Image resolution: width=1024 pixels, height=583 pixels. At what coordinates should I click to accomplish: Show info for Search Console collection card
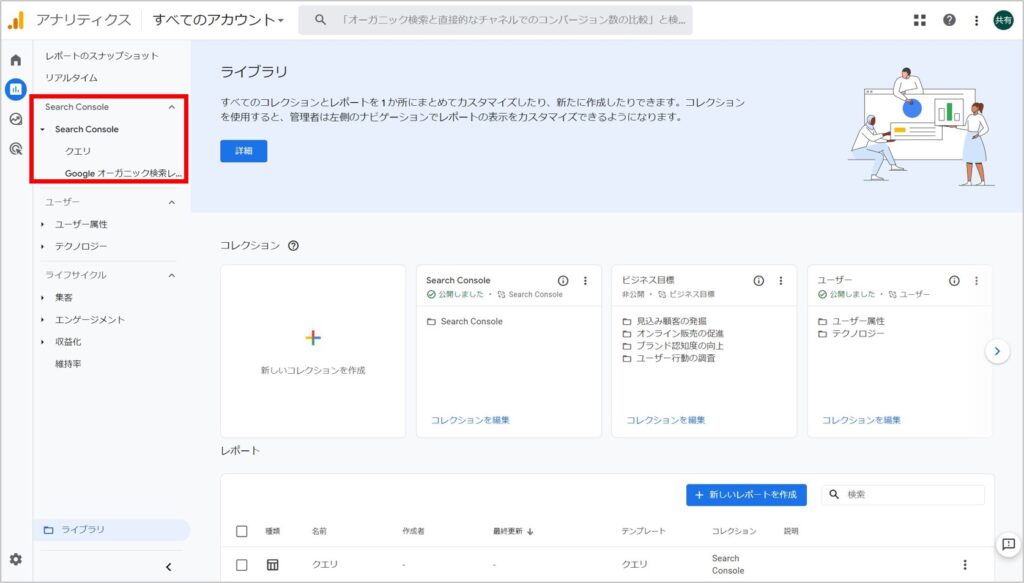click(563, 281)
